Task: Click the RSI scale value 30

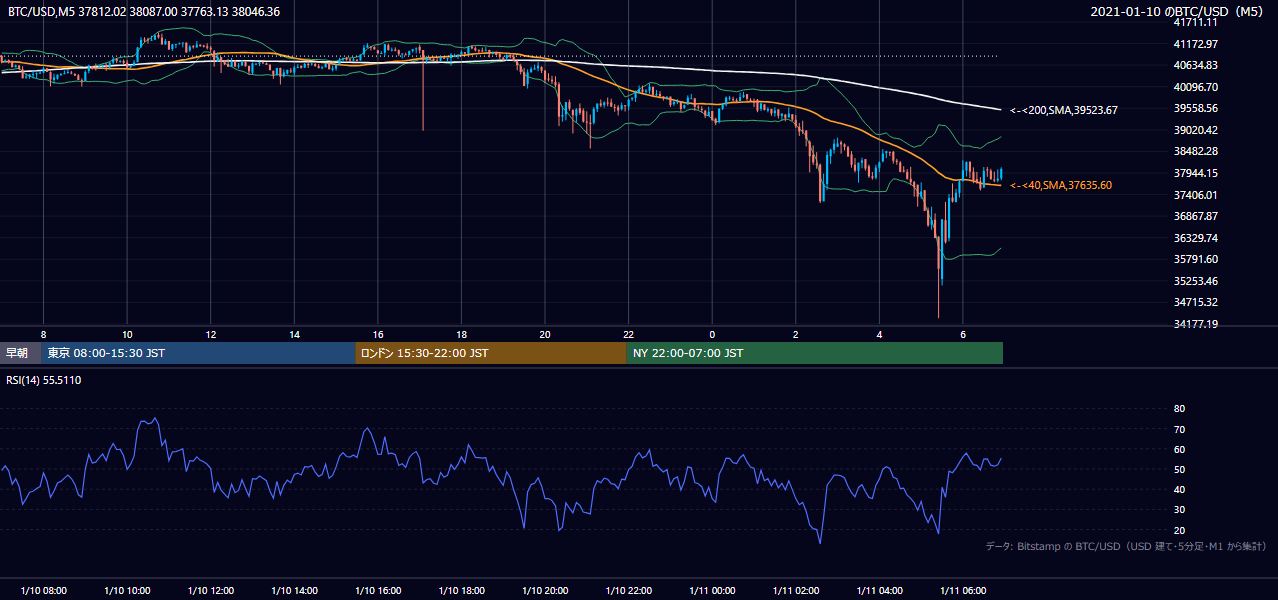Action: tap(1179, 509)
